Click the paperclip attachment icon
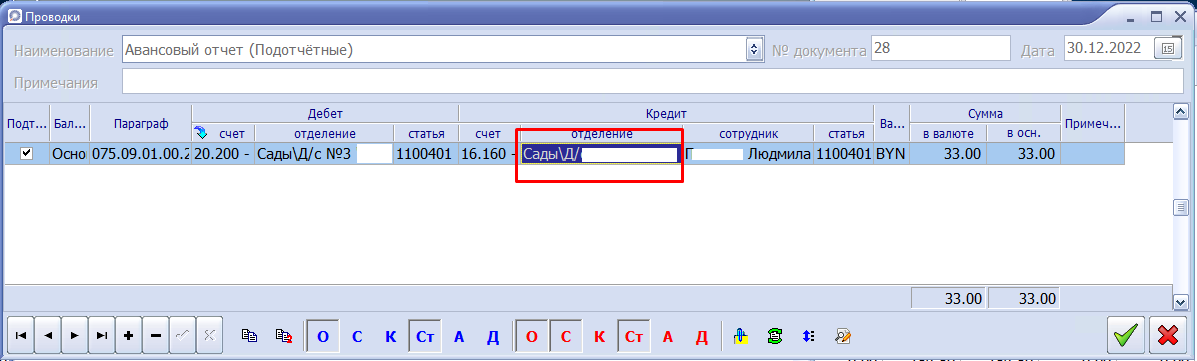This screenshot has height=361, width=1197. click(740, 335)
